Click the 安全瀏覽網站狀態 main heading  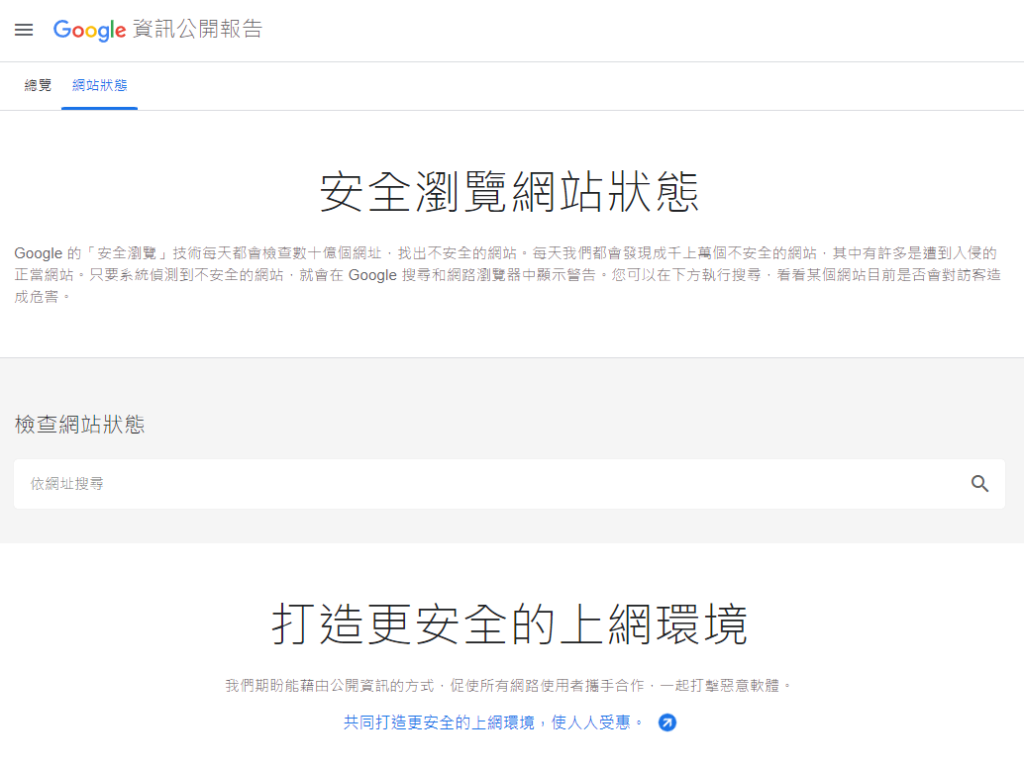[x=509, y=192]
